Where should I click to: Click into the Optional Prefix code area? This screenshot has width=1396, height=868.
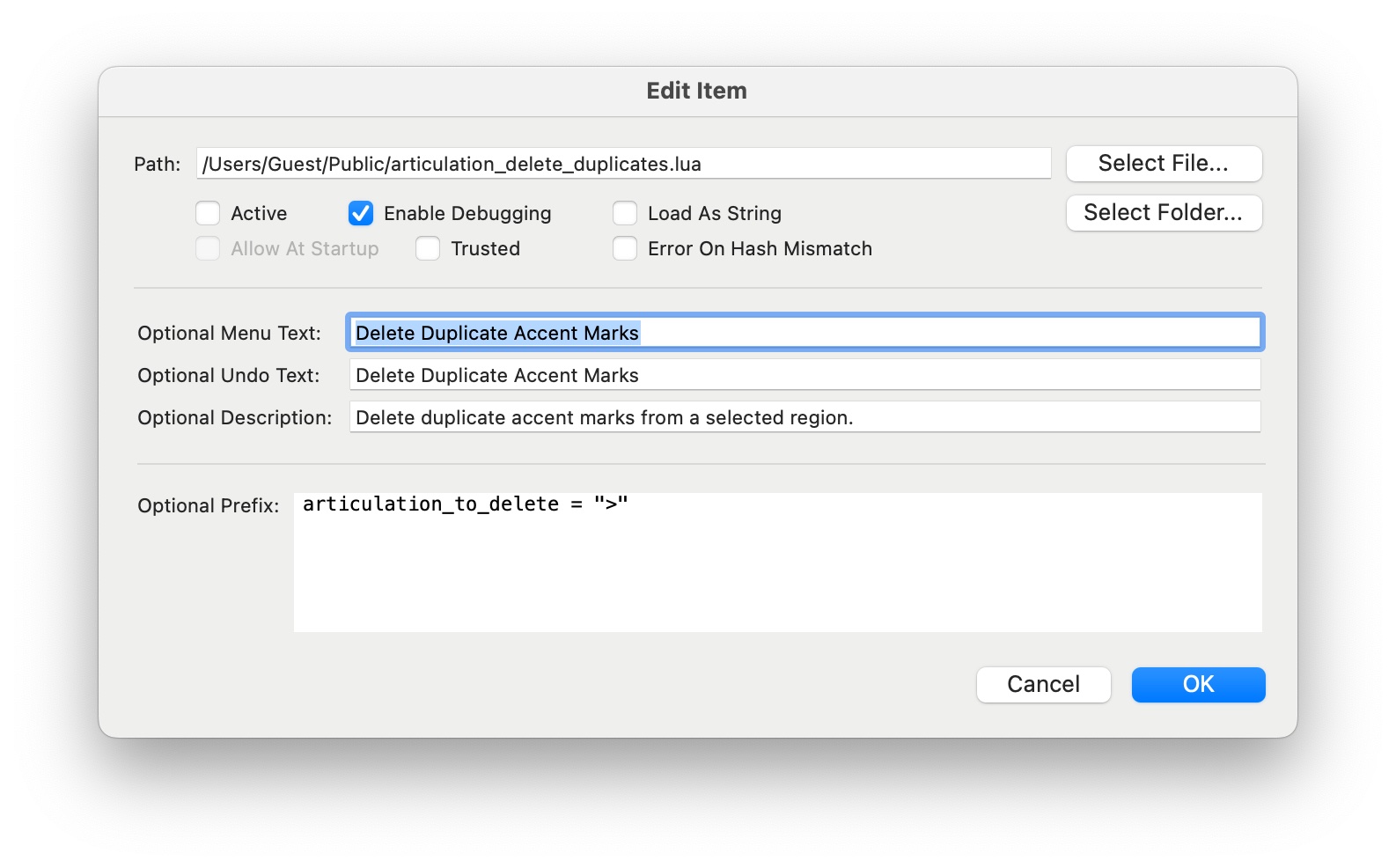coord(777,562)
